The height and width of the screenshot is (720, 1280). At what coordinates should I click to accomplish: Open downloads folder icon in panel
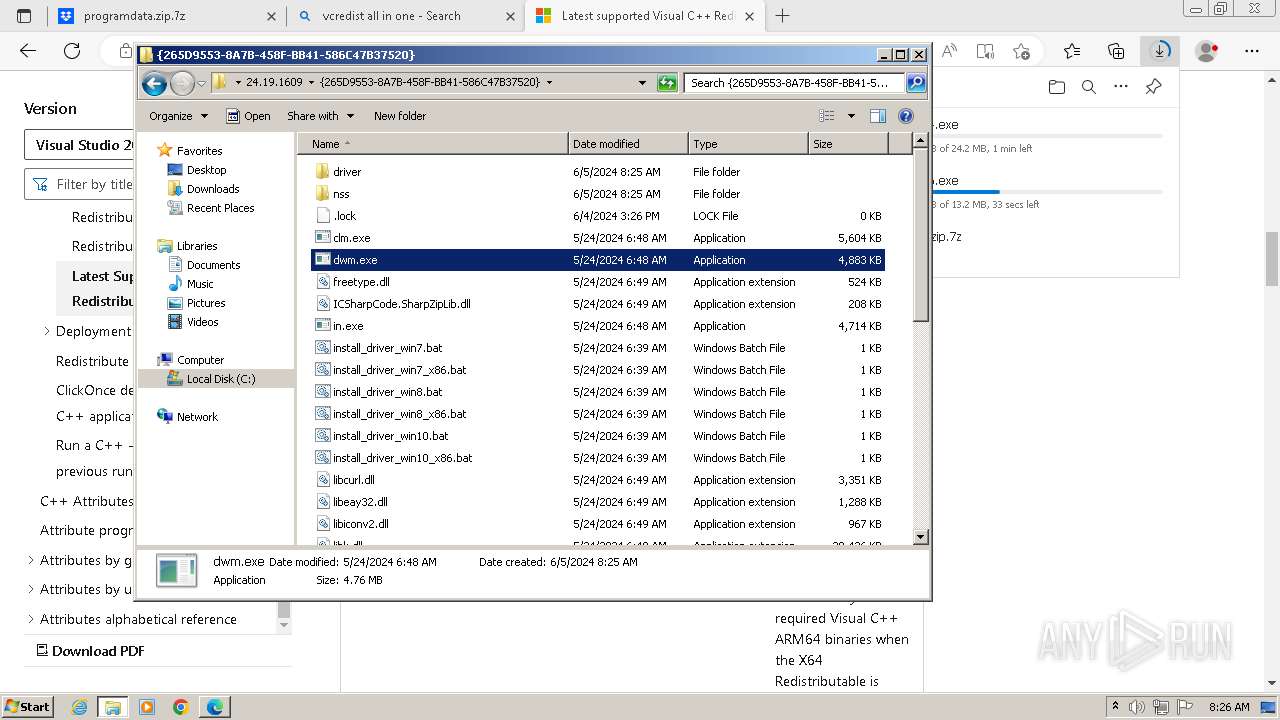(1057, 87)
